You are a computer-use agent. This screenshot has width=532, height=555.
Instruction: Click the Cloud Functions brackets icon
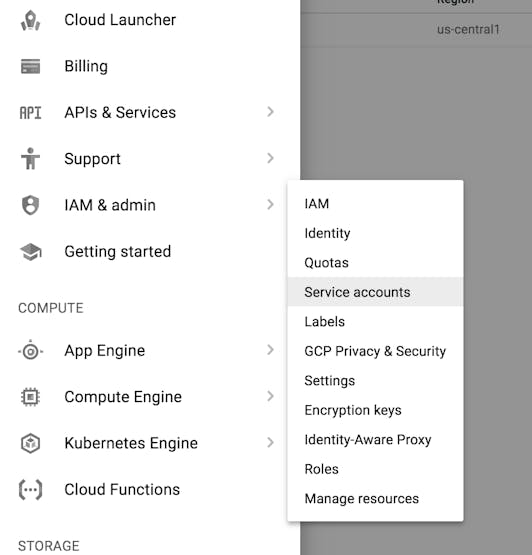click(30, 490)
